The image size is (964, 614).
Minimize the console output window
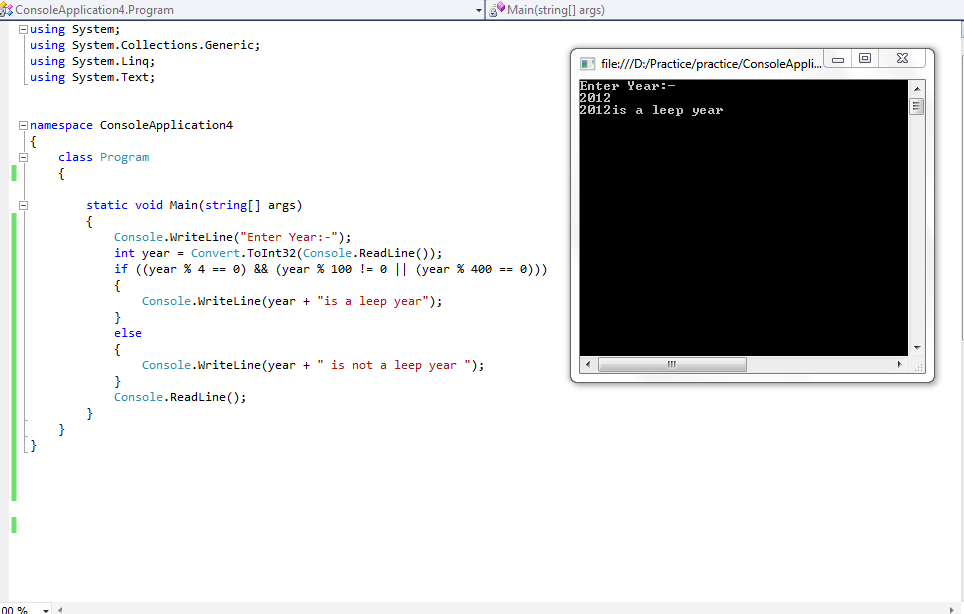pyautogui.click(x=838, y=59)
